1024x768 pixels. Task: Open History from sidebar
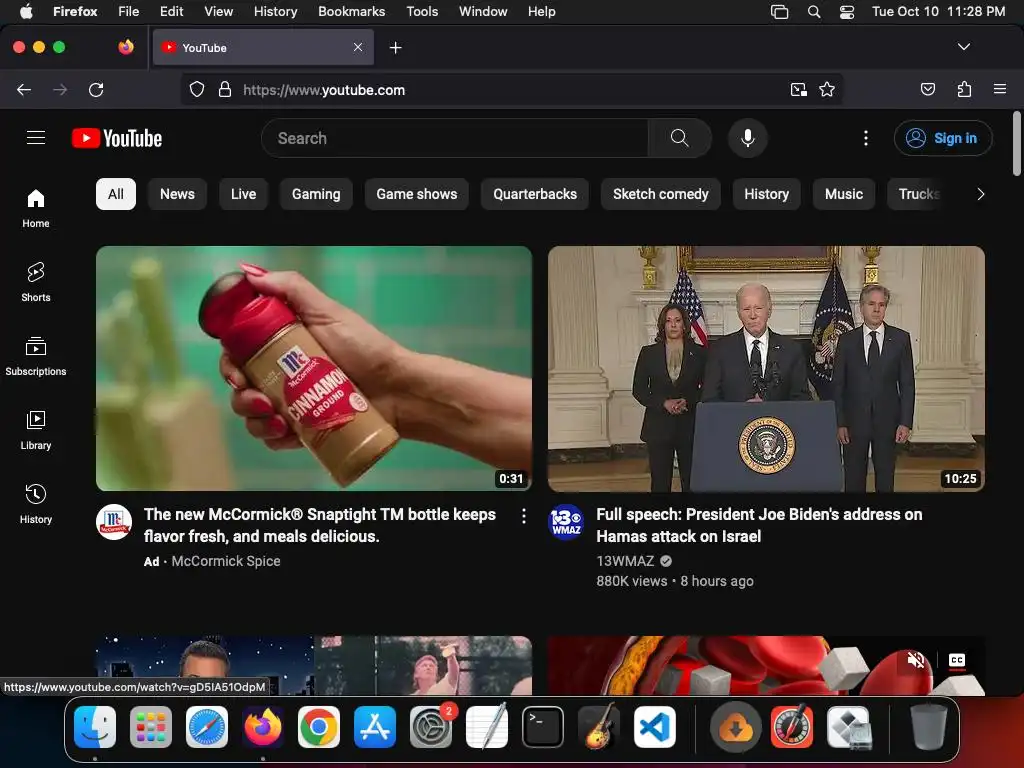36,504
